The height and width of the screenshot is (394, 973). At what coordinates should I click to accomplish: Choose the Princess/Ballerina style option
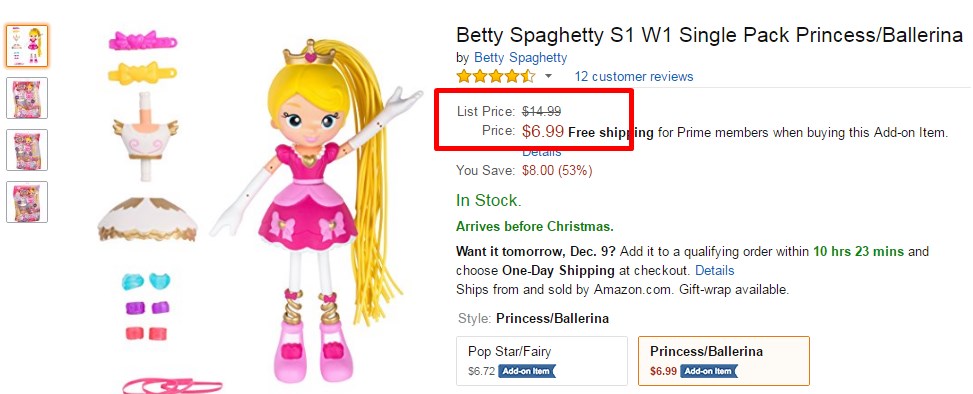(x=724, y=361)
